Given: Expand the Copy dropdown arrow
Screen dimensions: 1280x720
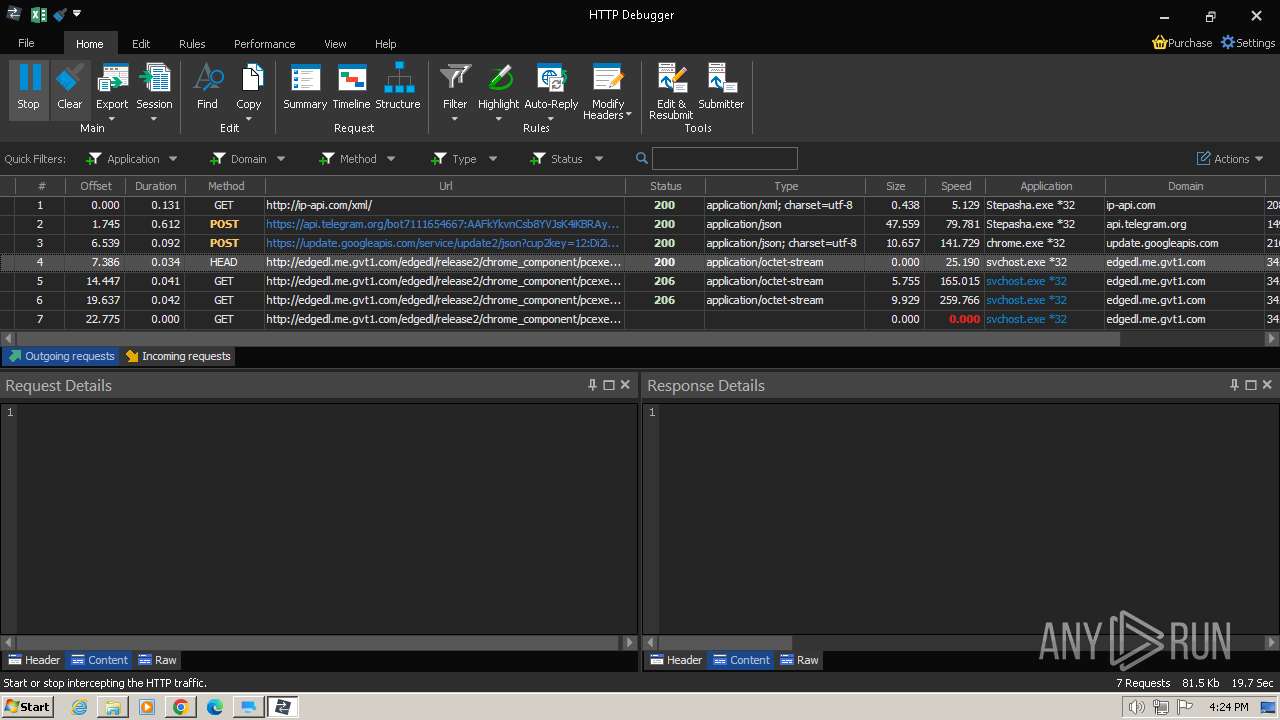Looking at the screenshot, I should [x=249, y=119].
